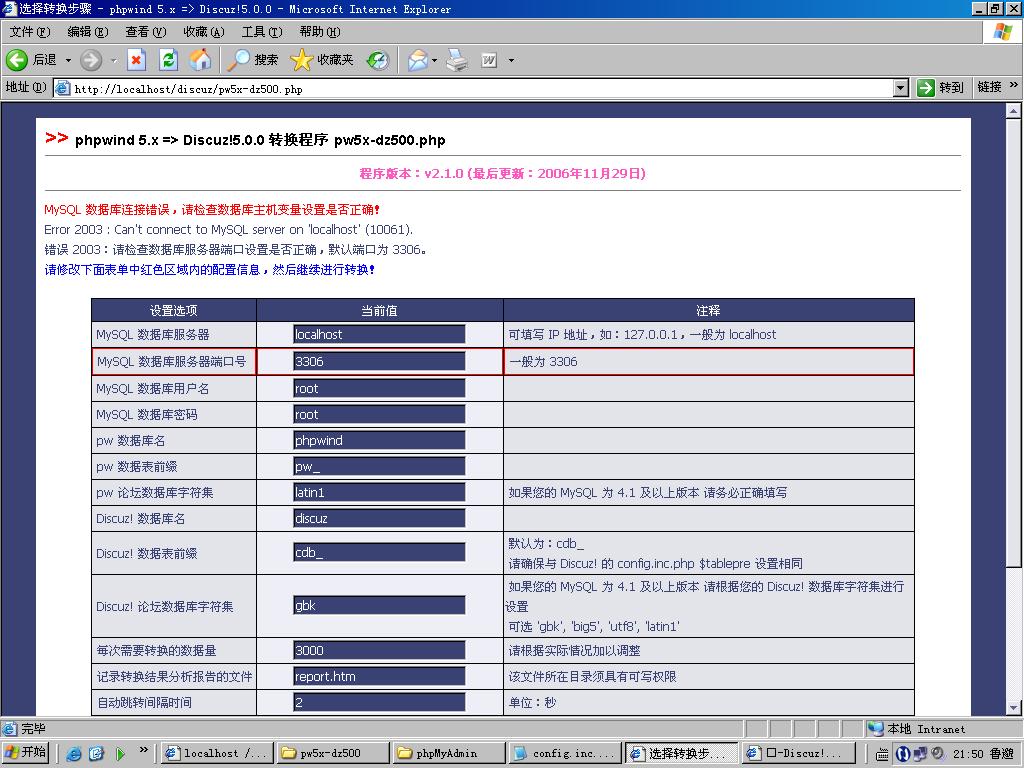Open the 文件 menu
1024x768 pixels.
(30, 31)
